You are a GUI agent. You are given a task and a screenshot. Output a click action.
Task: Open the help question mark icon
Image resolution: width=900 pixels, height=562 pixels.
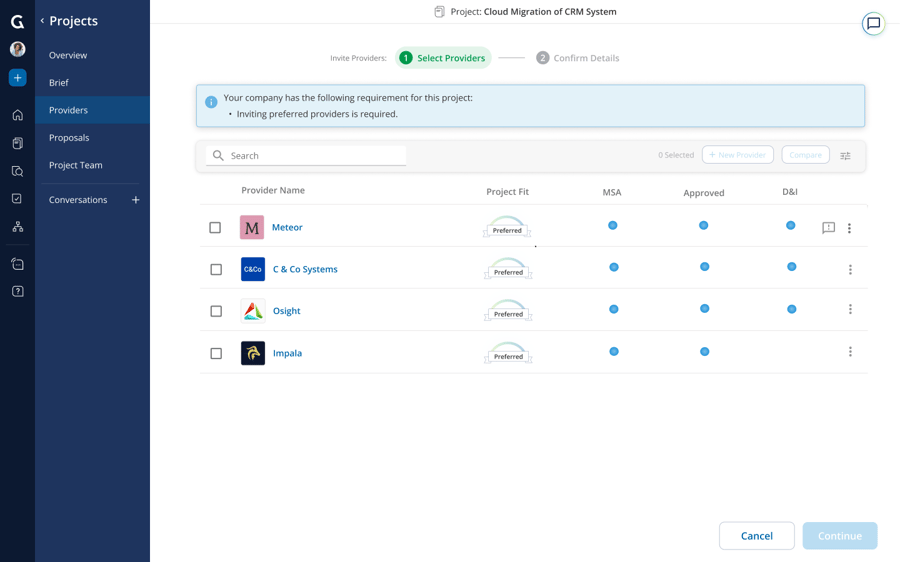pyautogui.click(x=18, y=291)
